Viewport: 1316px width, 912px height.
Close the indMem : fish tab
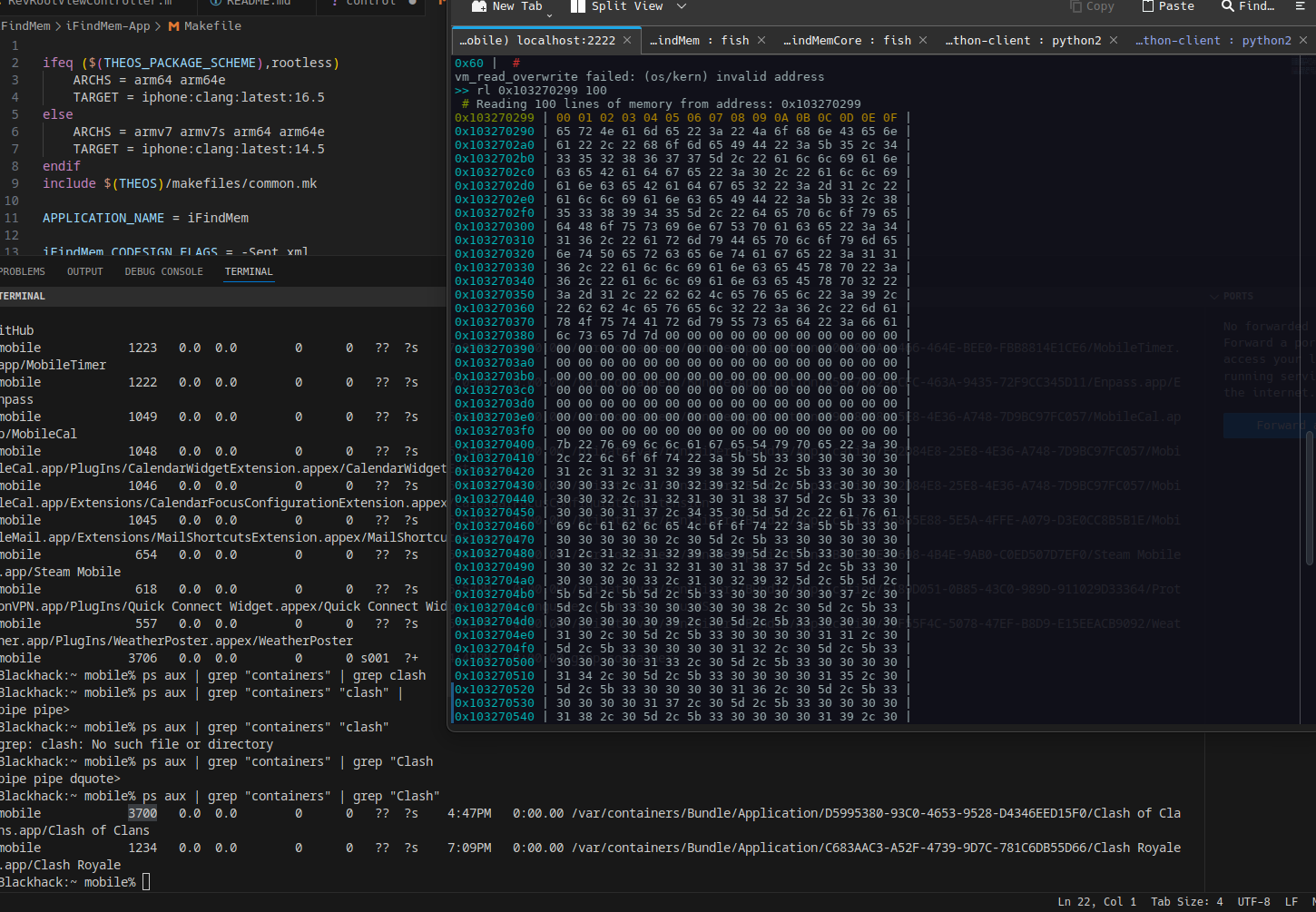761,40
